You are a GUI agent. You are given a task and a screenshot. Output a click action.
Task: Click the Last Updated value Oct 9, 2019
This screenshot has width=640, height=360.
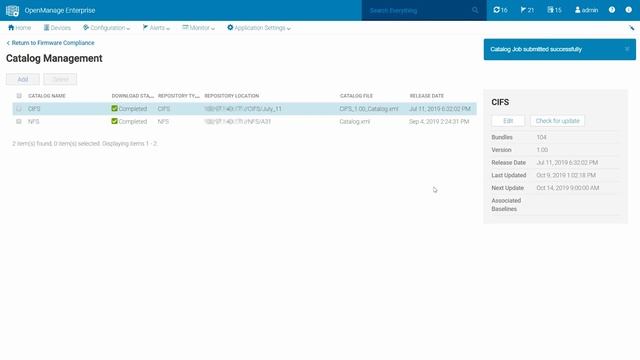tap(566, 175)
